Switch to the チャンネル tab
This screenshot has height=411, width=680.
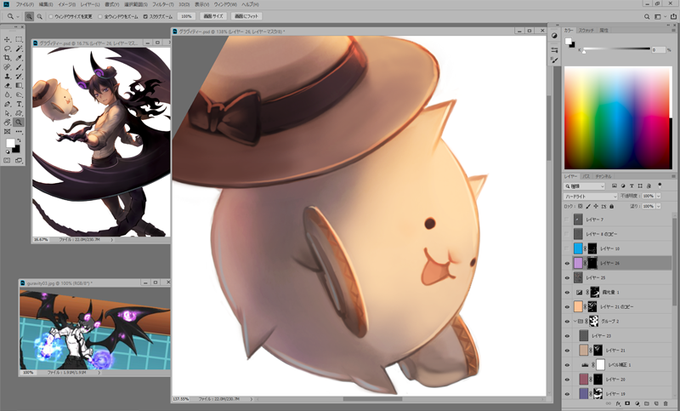pyautogui.click(x=604, y=176)
